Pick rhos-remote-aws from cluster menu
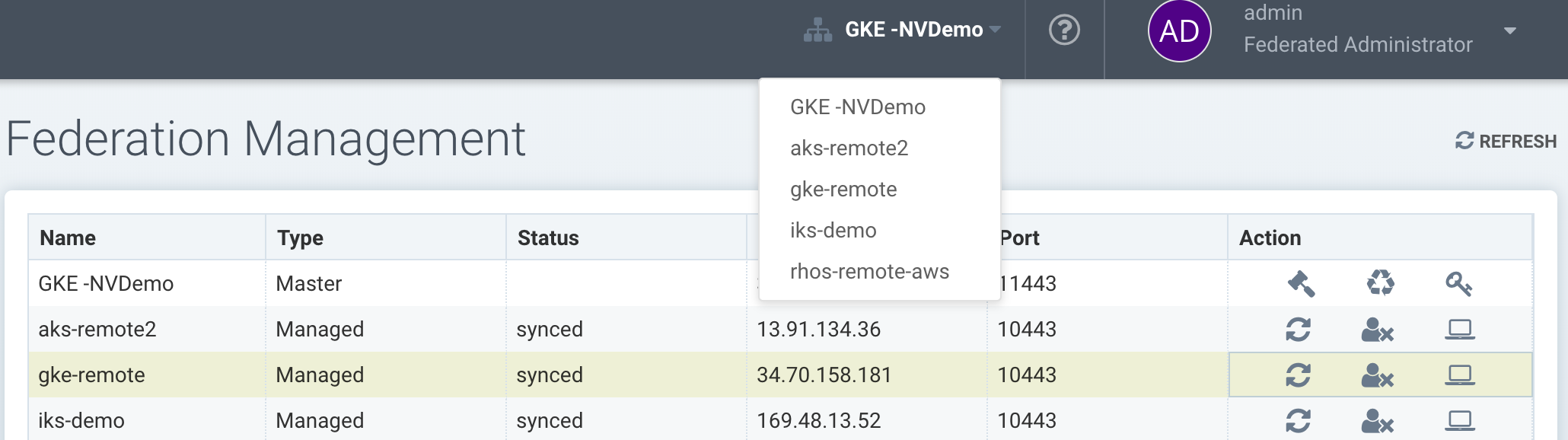 pos(869,272)
